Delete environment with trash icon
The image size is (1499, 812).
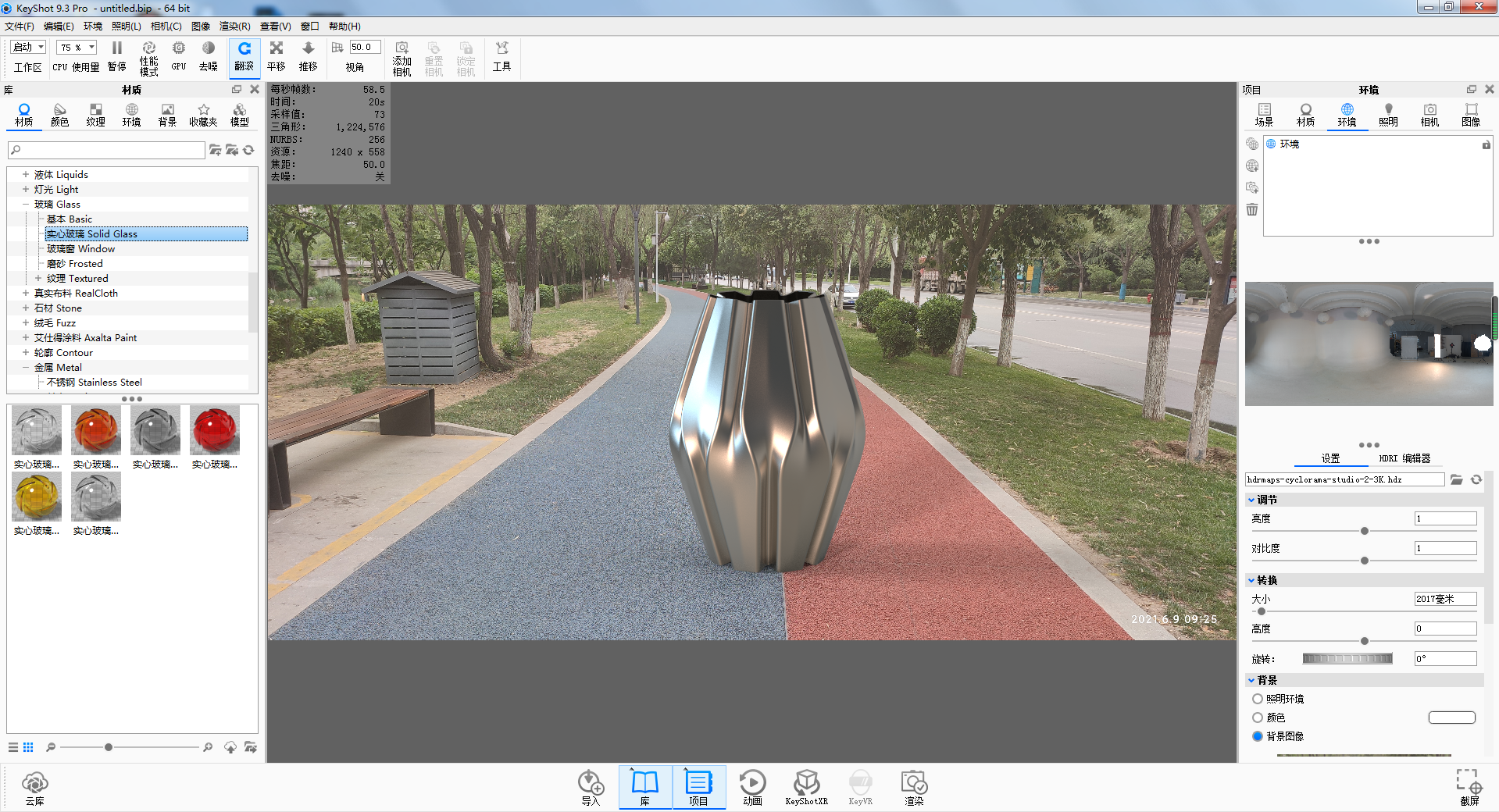coord(1252,209)
